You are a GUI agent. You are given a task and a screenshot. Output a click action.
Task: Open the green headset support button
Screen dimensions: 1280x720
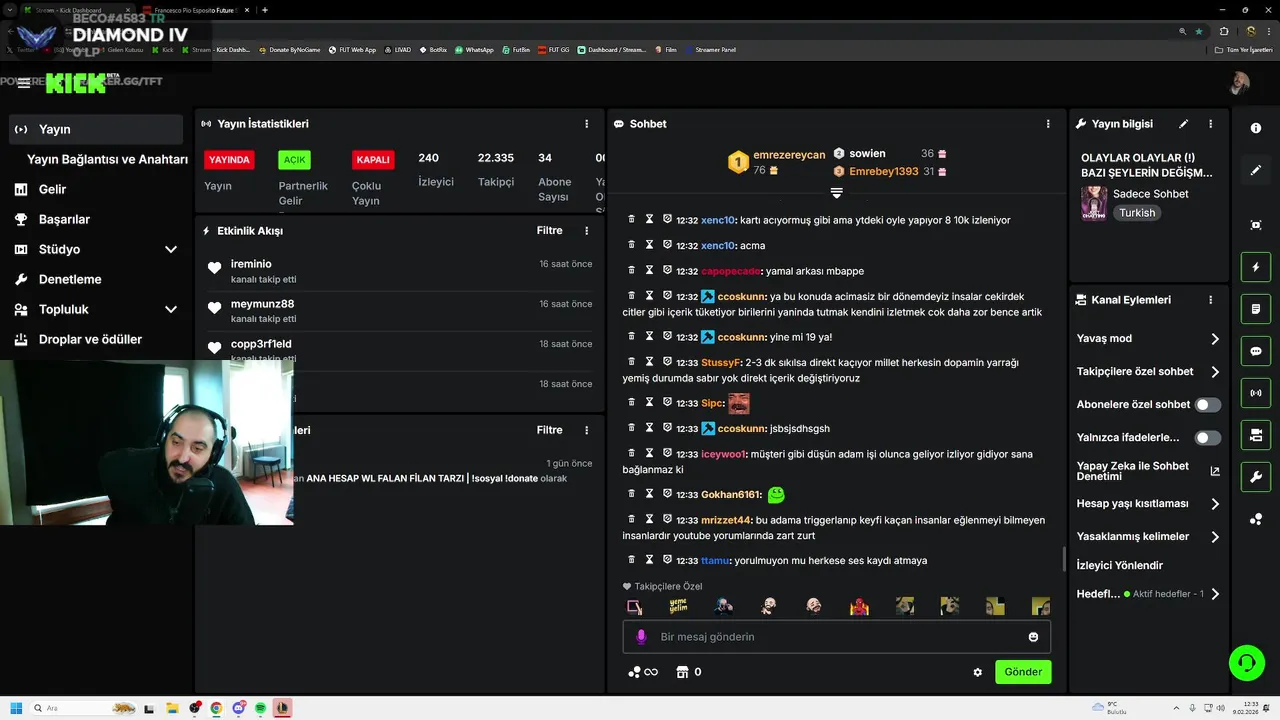point(1247,662)
